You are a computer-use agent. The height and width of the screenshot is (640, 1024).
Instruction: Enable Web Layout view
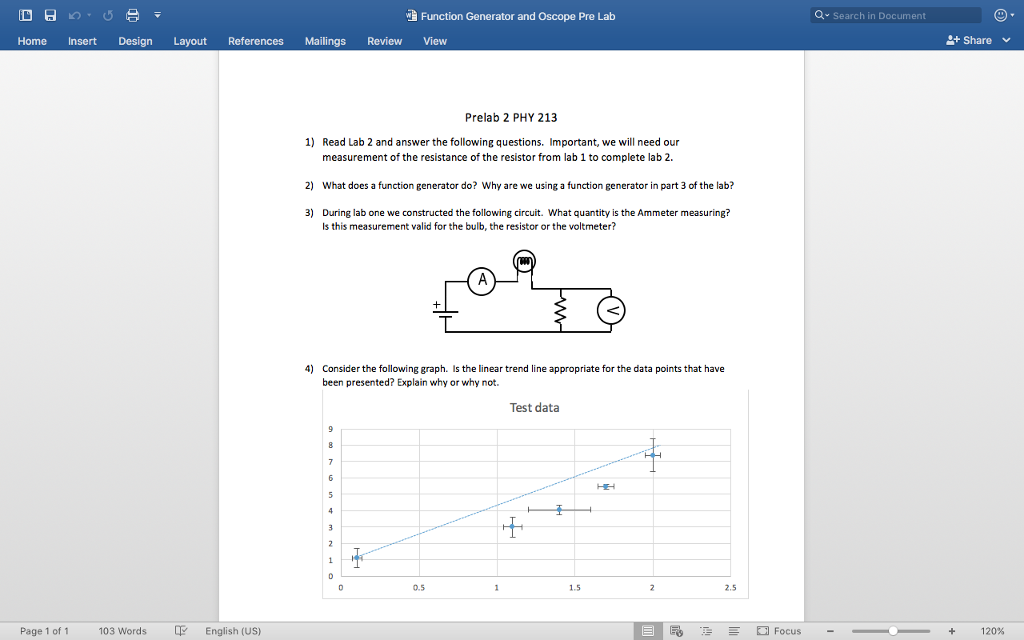point(676,631)
